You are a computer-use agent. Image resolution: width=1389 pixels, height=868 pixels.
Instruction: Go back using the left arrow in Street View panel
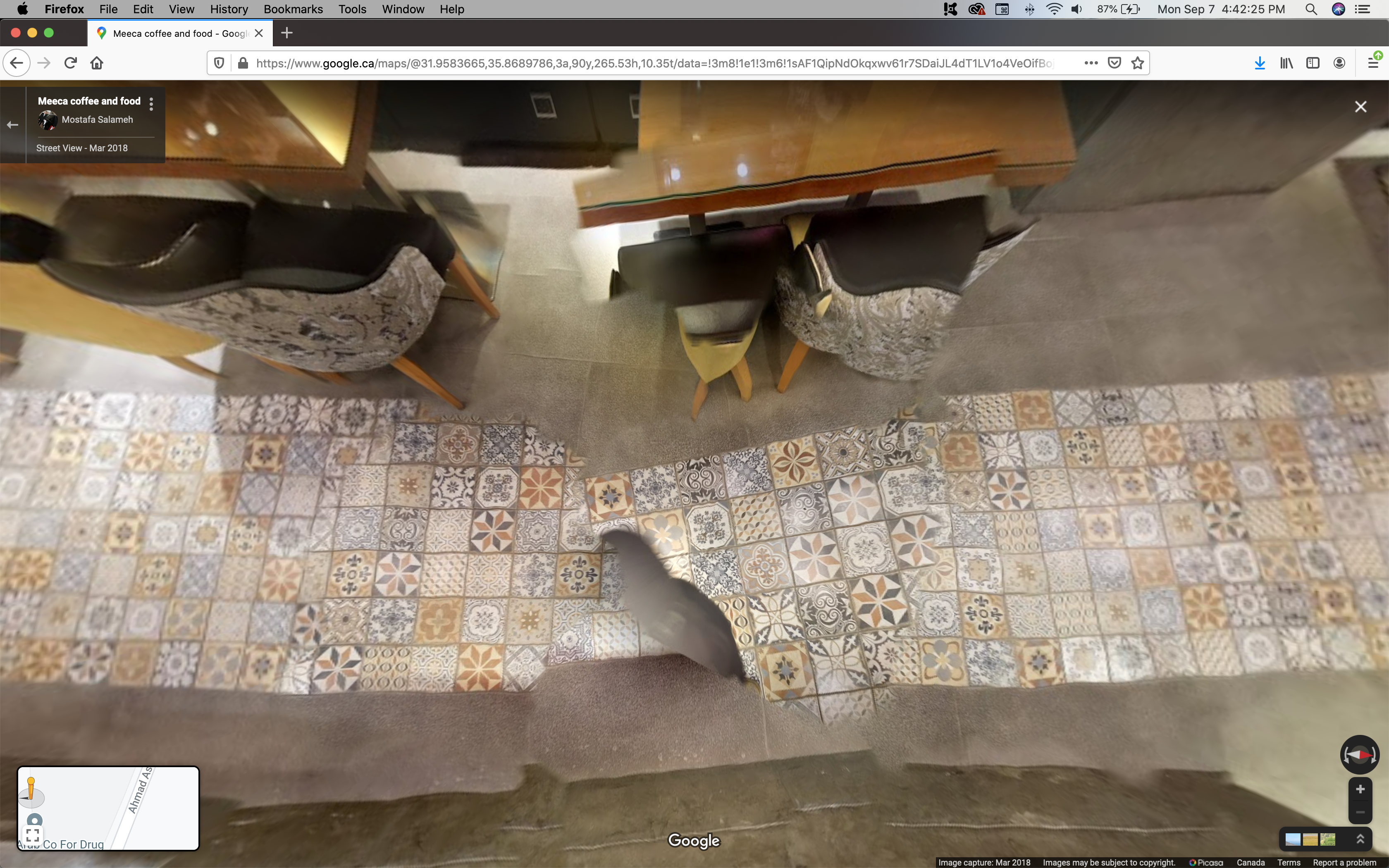point(13,124)
